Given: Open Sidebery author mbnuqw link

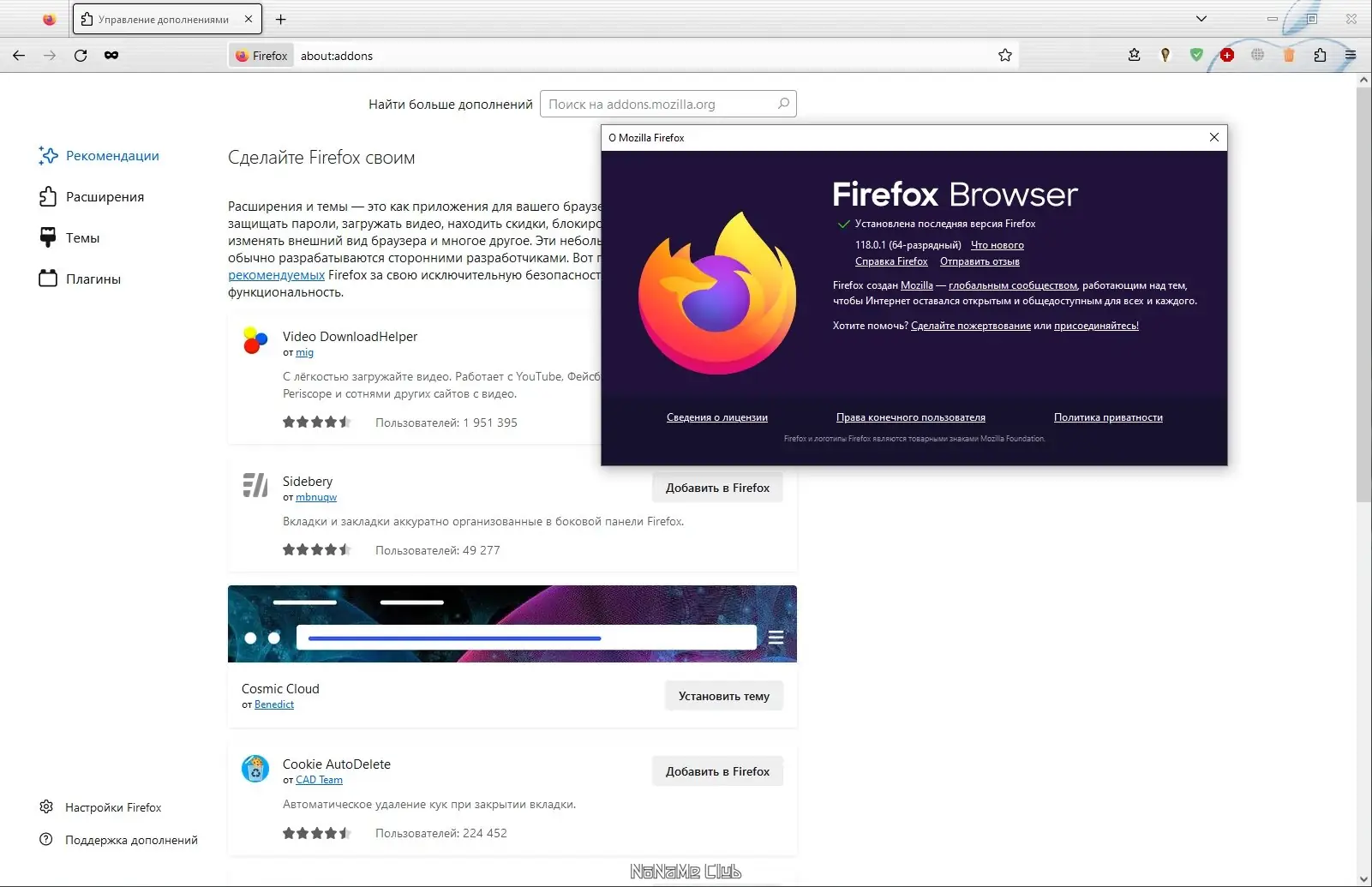Looking at the screenshot, I should click(x=316, y=497).
